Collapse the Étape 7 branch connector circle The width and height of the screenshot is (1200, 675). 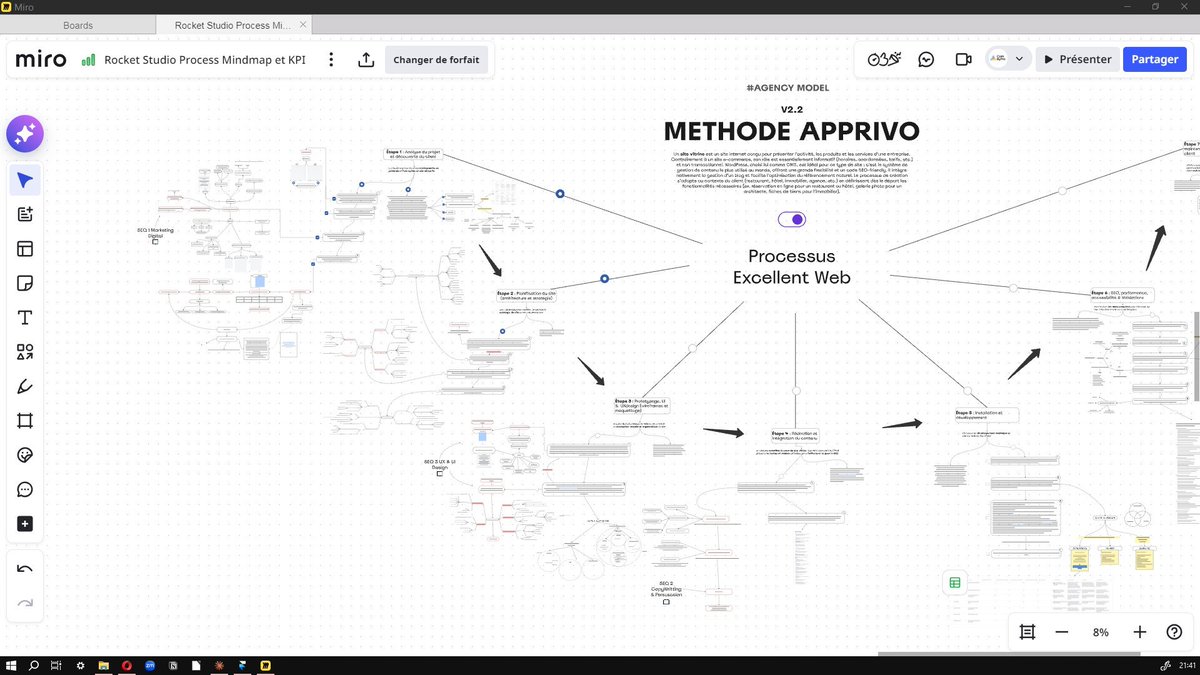(1063, 190)
